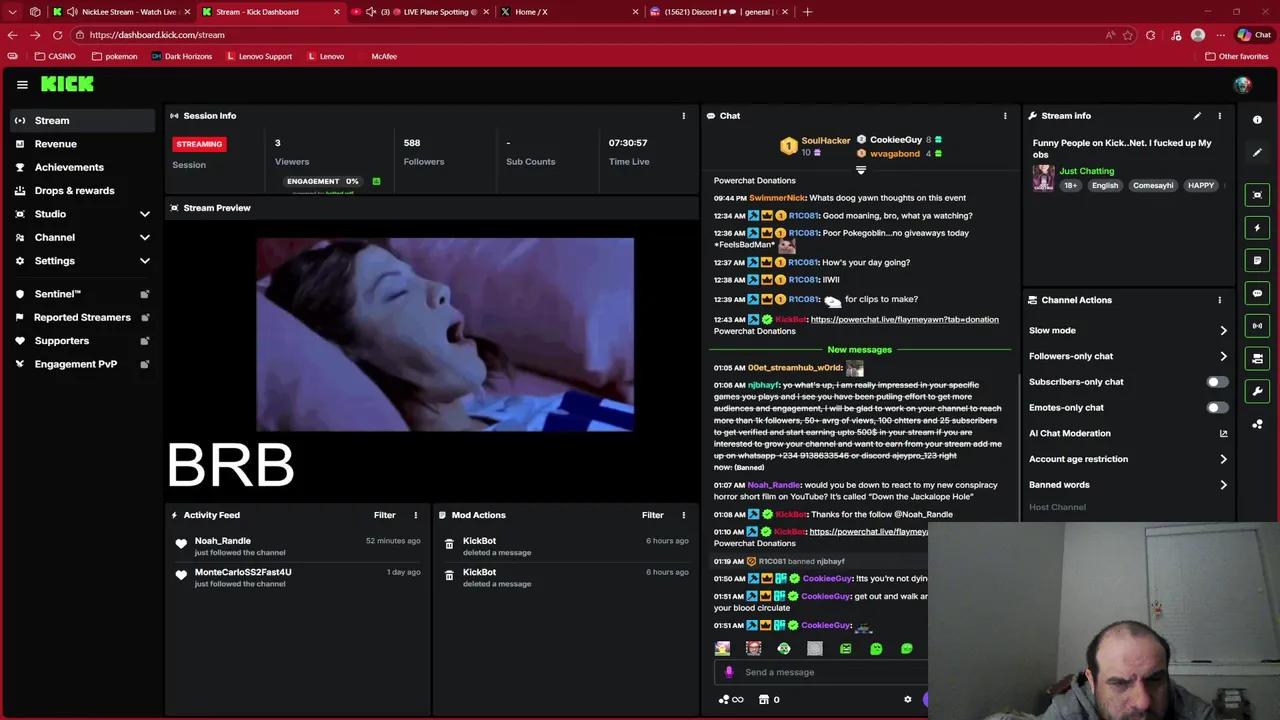Screen dimensions: 1280x720
Task: Open Sentinel sidebar item
Action: point(83,294)
